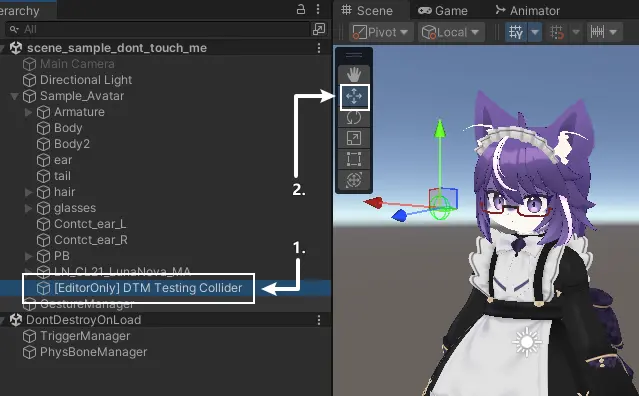The image size is (639, 396).
Task: Click the Hierarchy search field
Action: [x=158, y=29]
